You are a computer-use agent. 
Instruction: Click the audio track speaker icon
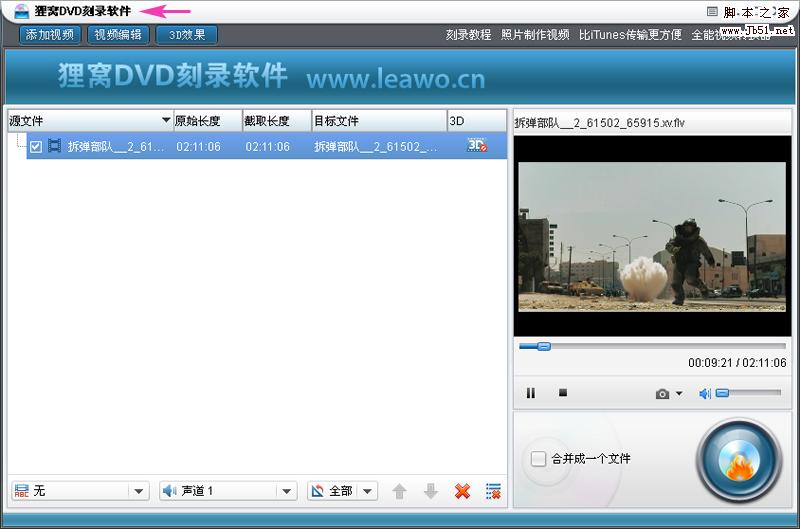(x=169, y=491)
